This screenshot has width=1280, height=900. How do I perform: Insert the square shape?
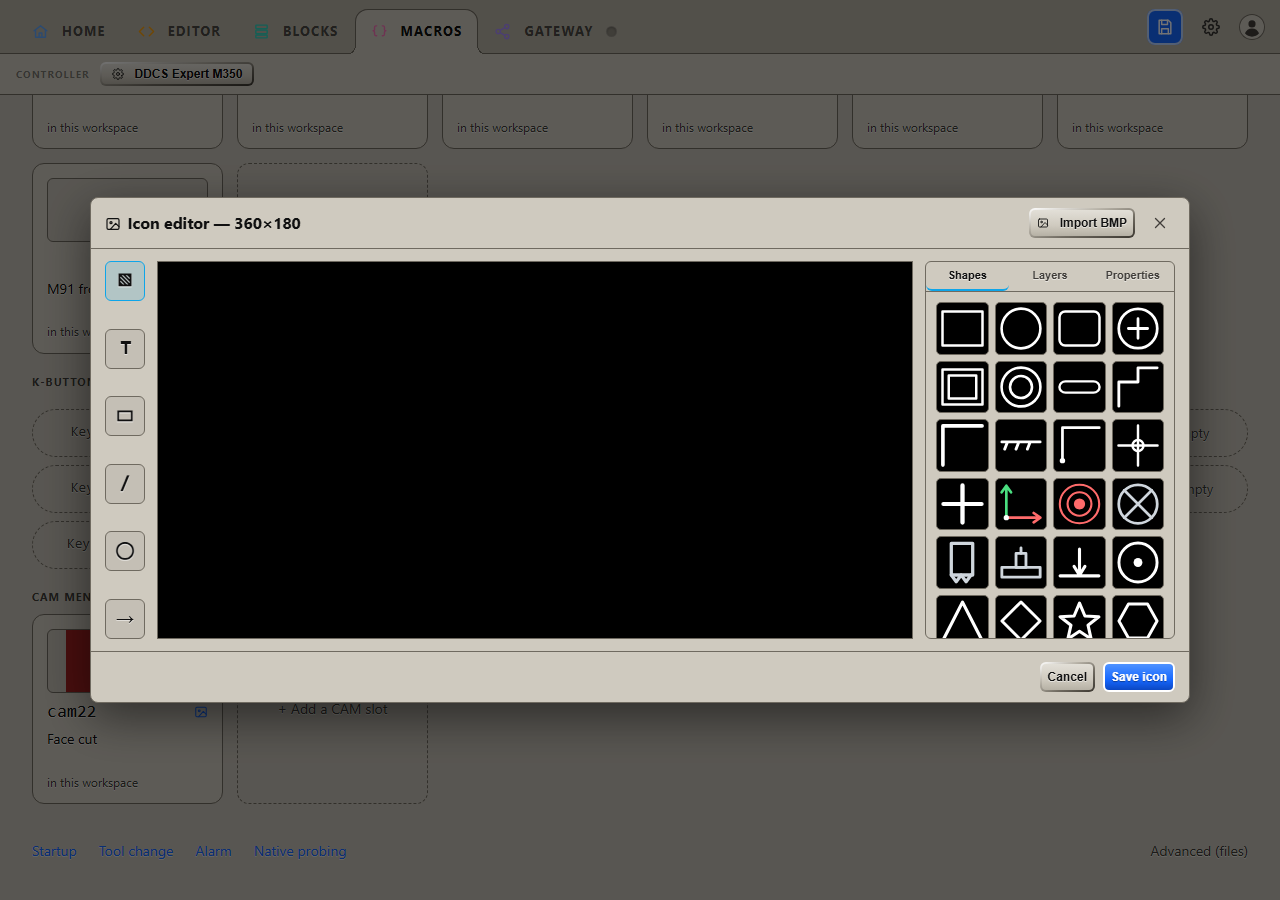(x=962, y=328)
